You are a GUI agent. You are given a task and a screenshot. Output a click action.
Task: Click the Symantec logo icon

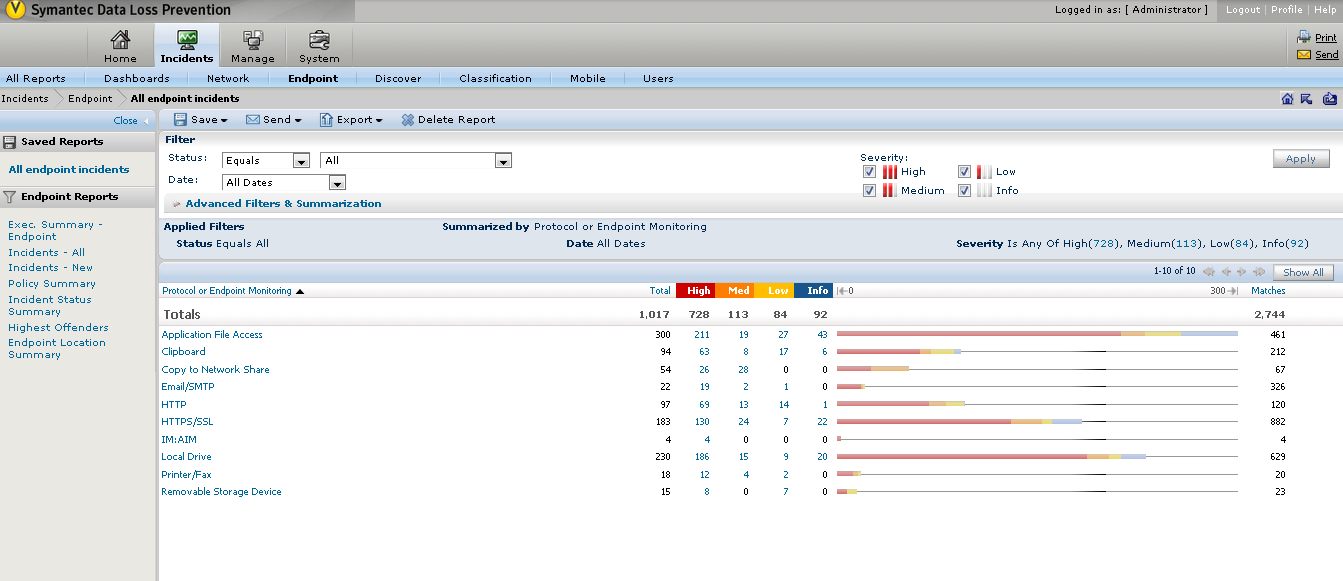15,11
